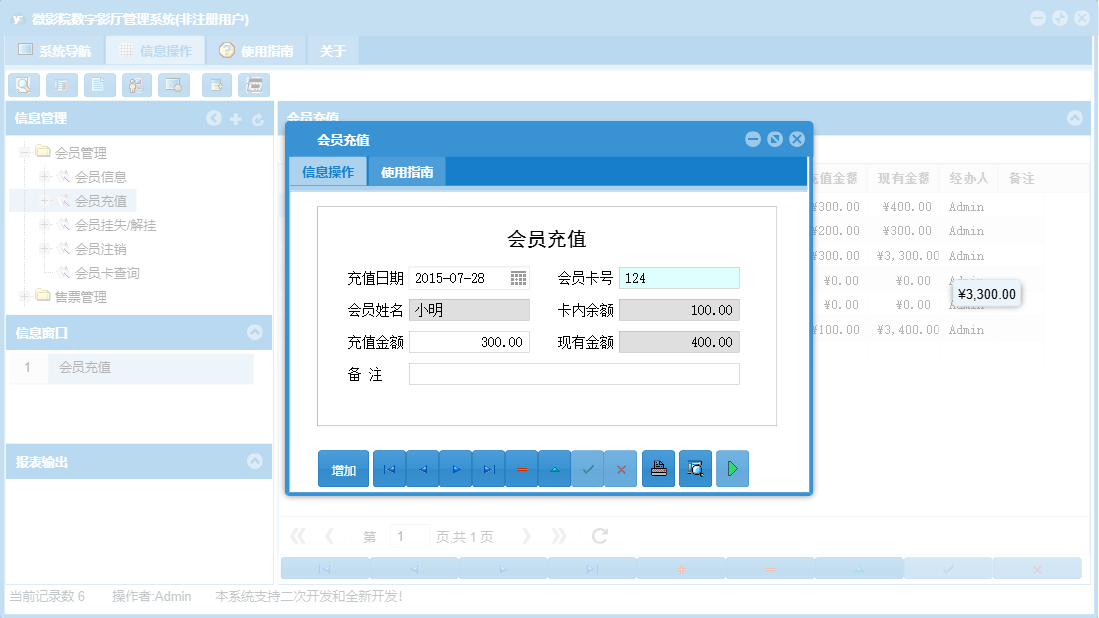The image size is (1099, 618).
Task: Open print preview in the recharge dialog
Action: point(695,468)
